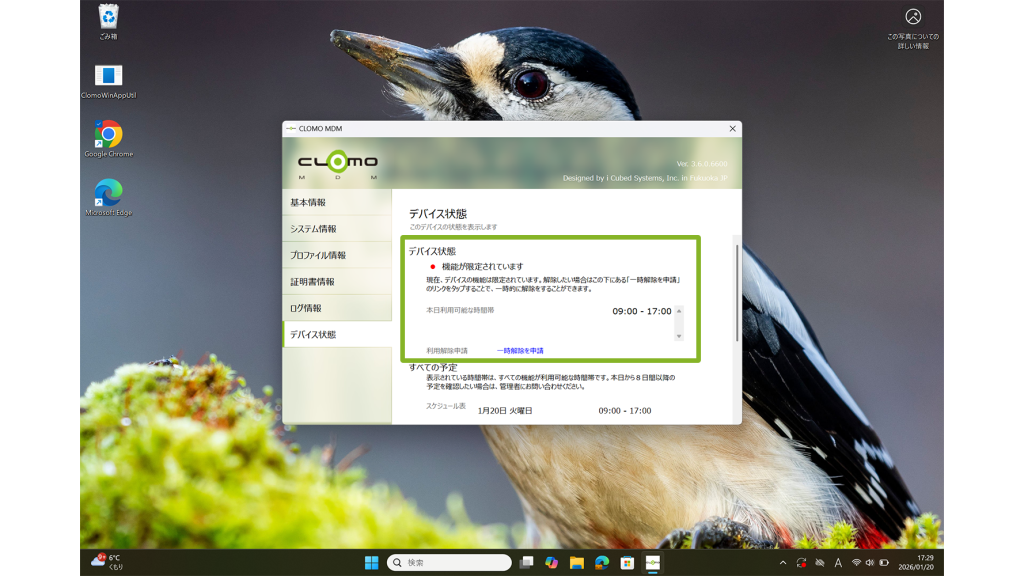Open the ClomoWinAppUtil desktop shortcut
Viewport: 1024px width, 576px height.
click(108, 77)
